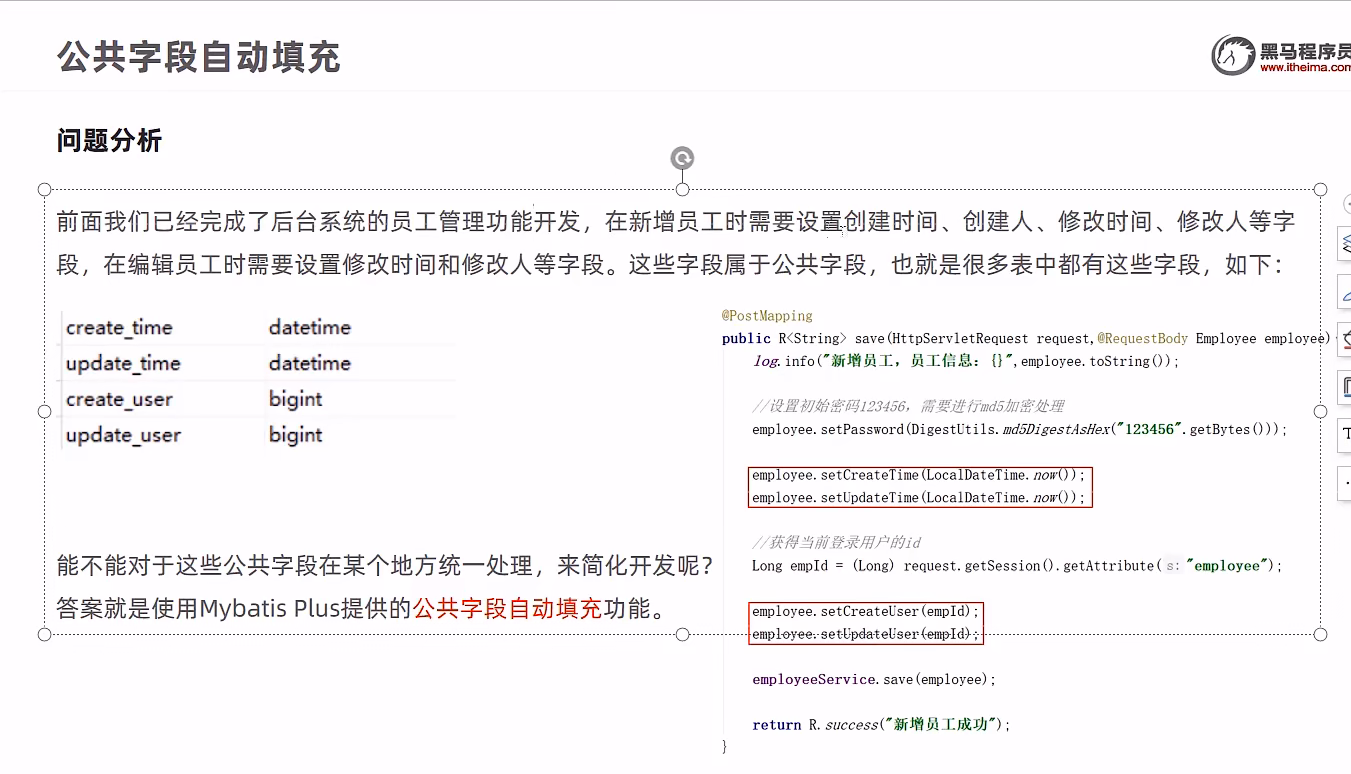Click bigint in the update_user row

pyautogui.click(x=295, y=435)
